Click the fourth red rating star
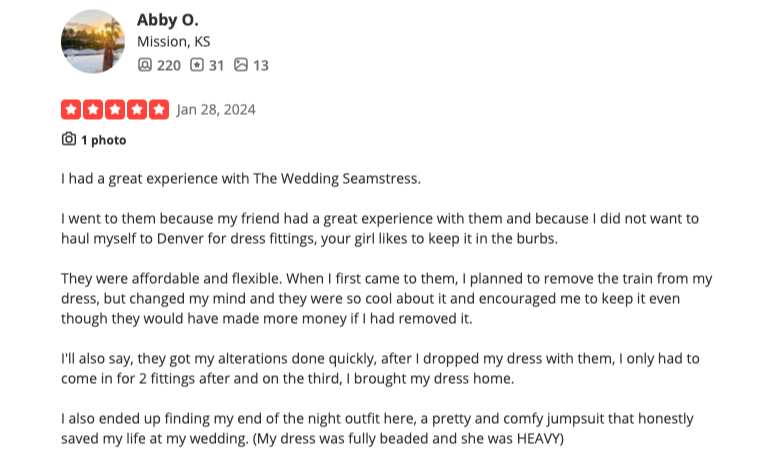 pos(137,110)
